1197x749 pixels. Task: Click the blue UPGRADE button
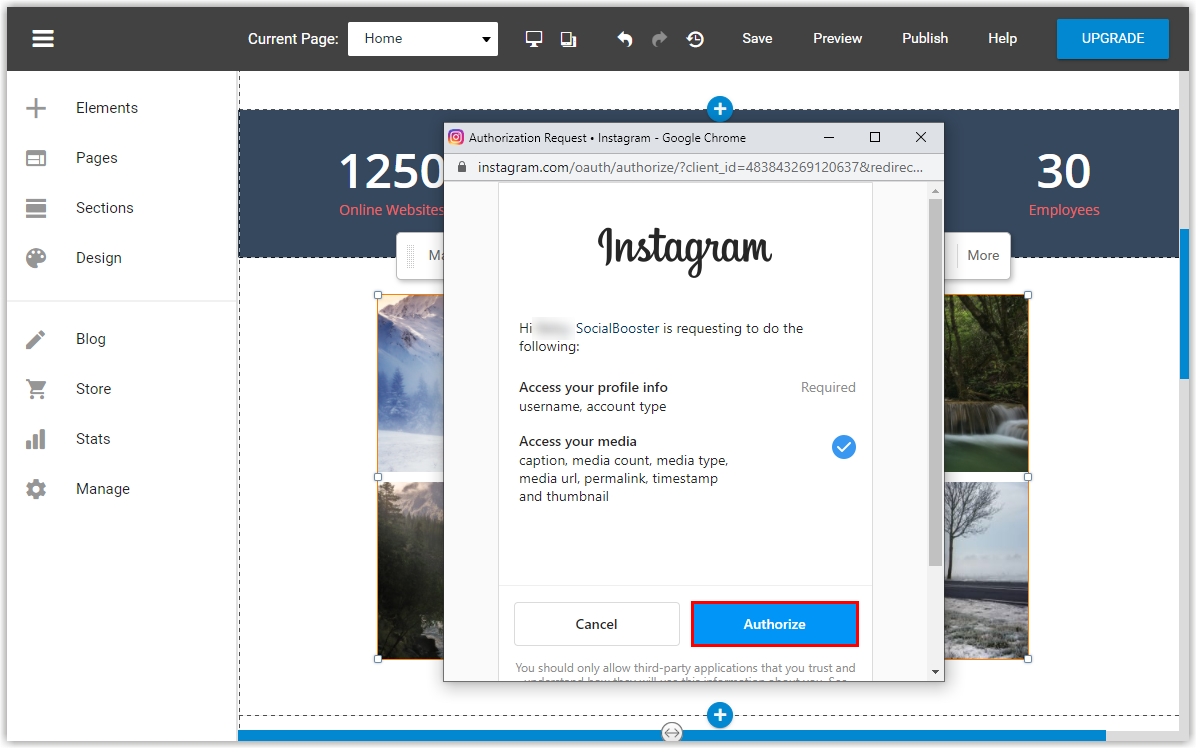pos(1112,39)
